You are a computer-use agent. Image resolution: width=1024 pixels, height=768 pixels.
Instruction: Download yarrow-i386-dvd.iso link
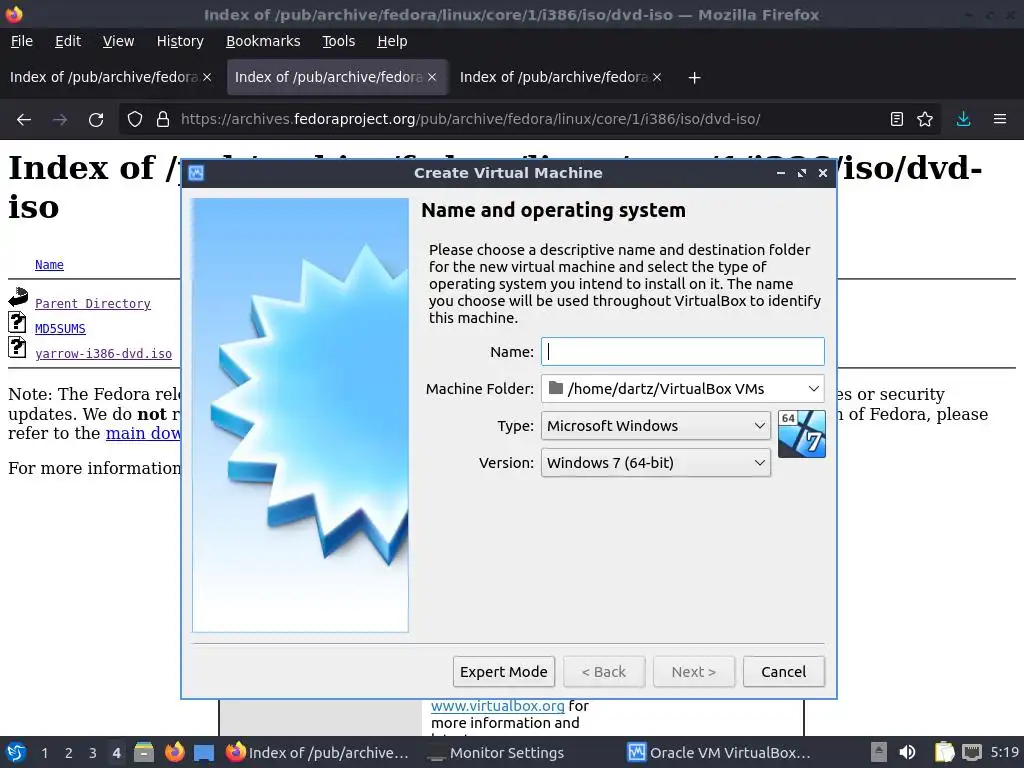click(x=103, y=353)
